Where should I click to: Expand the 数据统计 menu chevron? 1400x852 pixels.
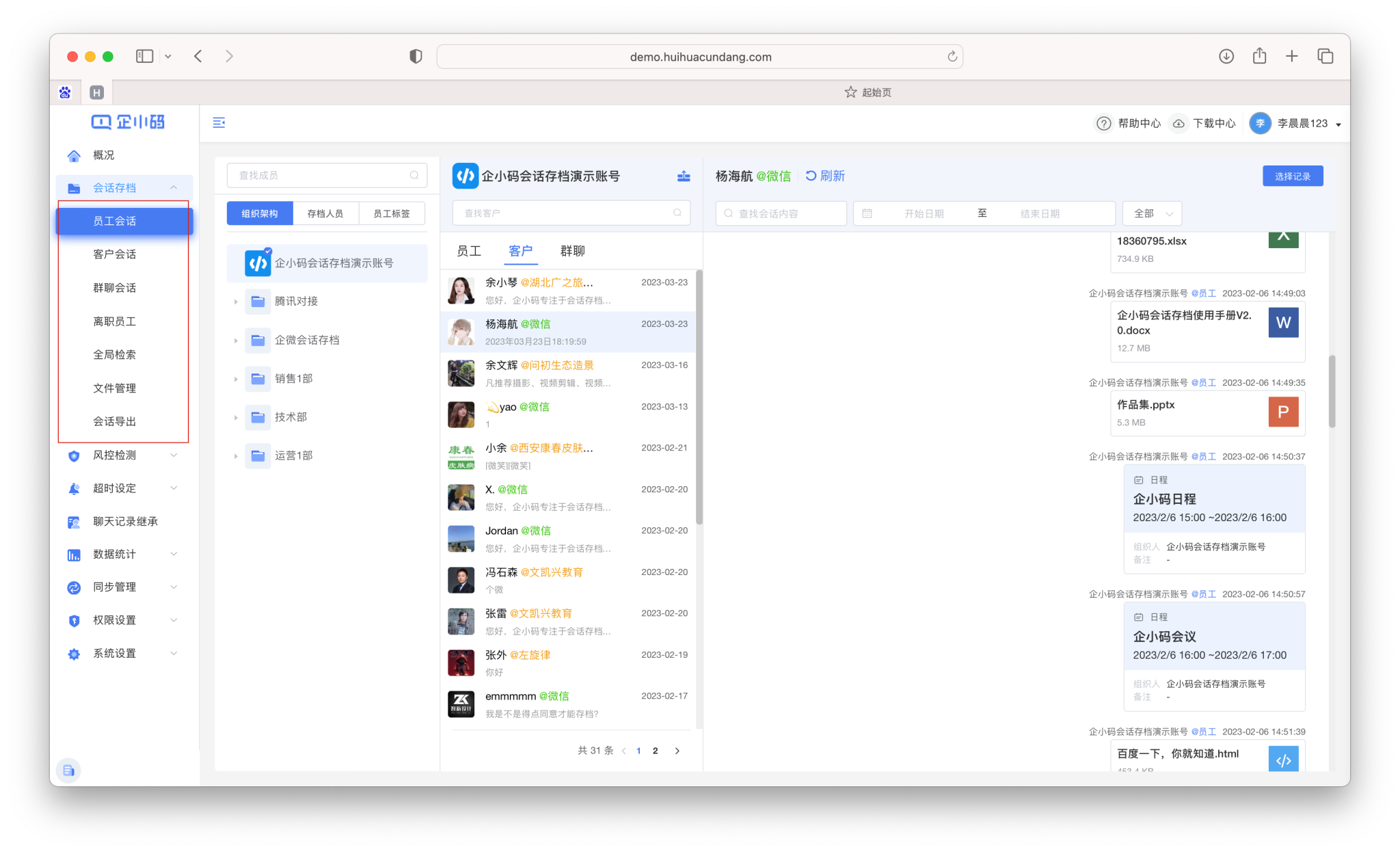point(174,555)
